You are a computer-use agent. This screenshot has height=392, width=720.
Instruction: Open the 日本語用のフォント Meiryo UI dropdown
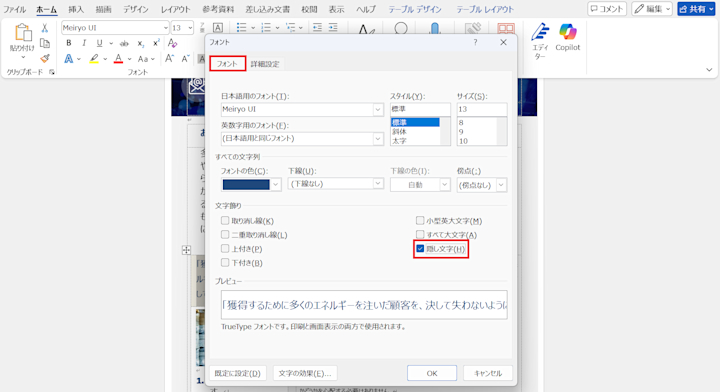377,110
